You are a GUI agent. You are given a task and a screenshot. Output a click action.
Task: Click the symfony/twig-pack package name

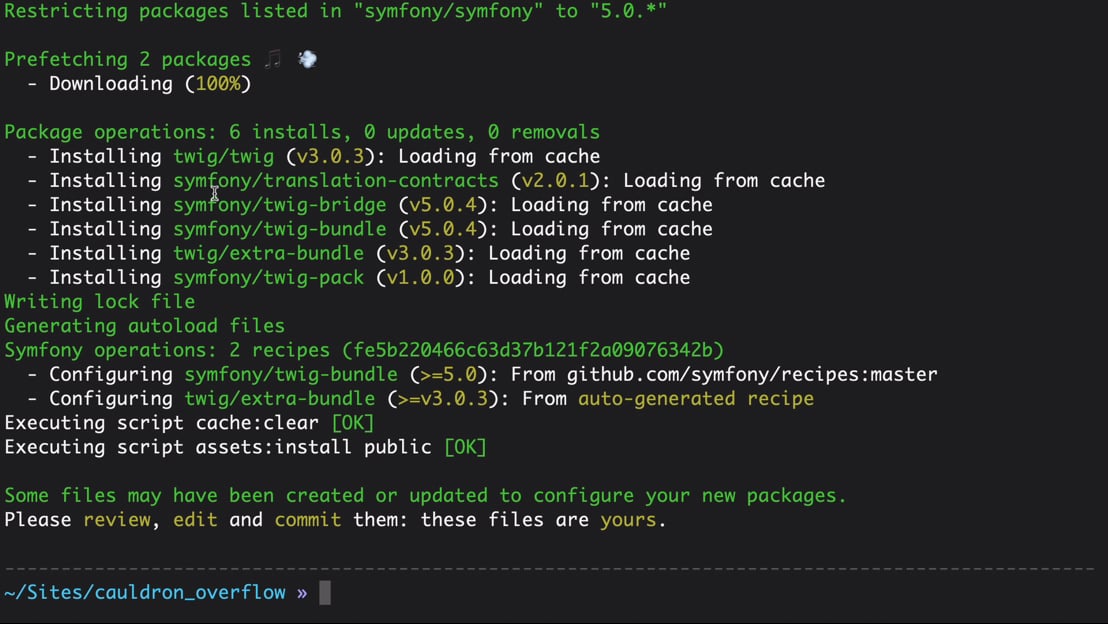pos(268,278)
